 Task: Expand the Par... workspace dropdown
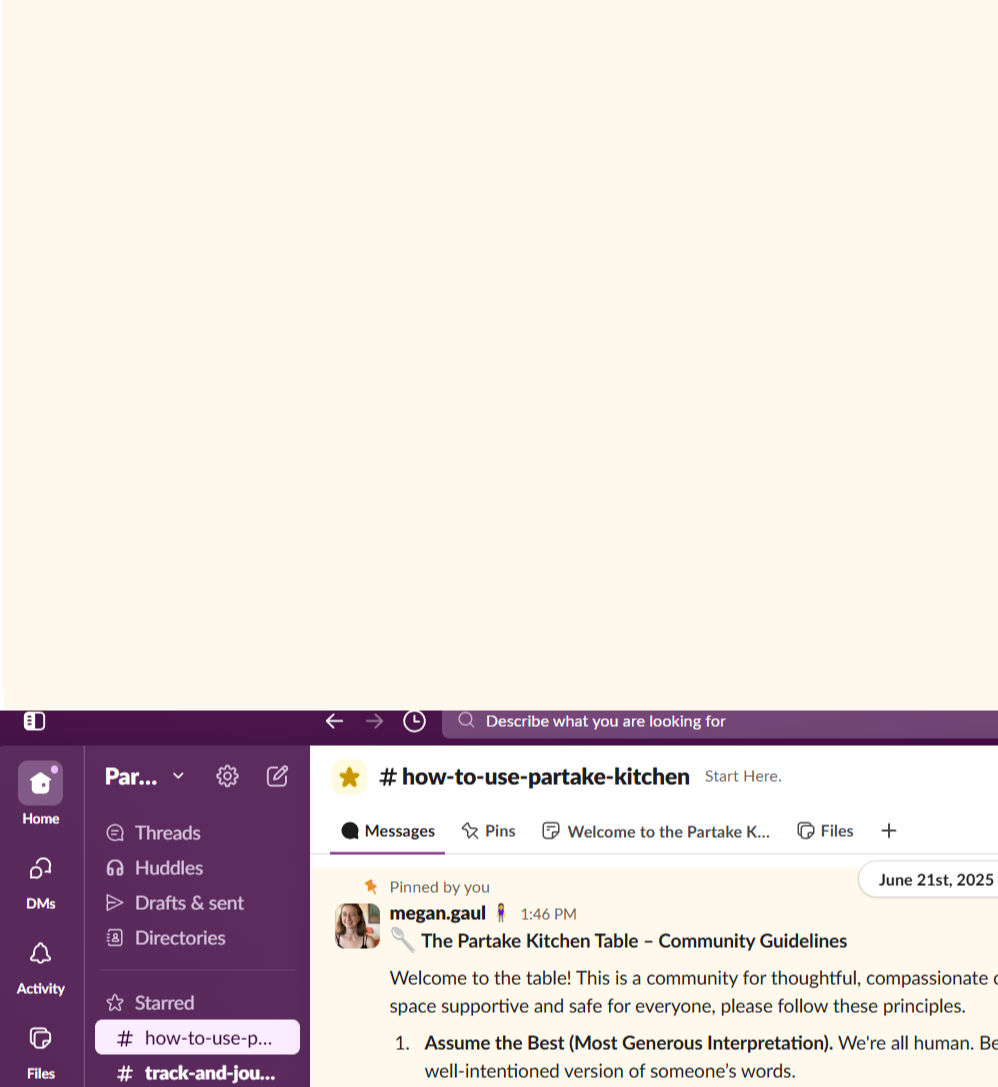[145, 776]
